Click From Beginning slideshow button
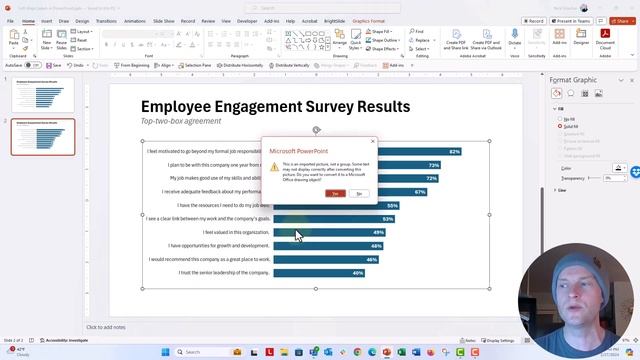 point(131,65)
